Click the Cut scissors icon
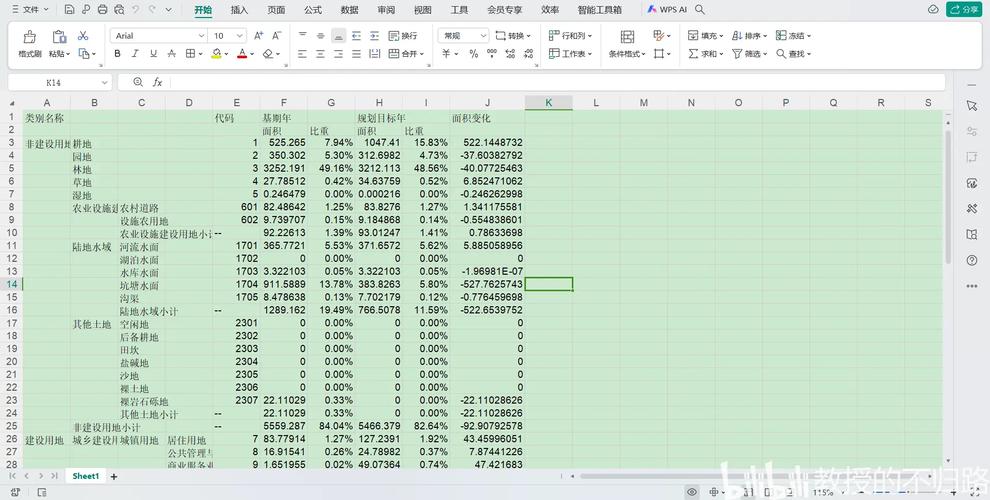990x500 pixels. point(83,36)
